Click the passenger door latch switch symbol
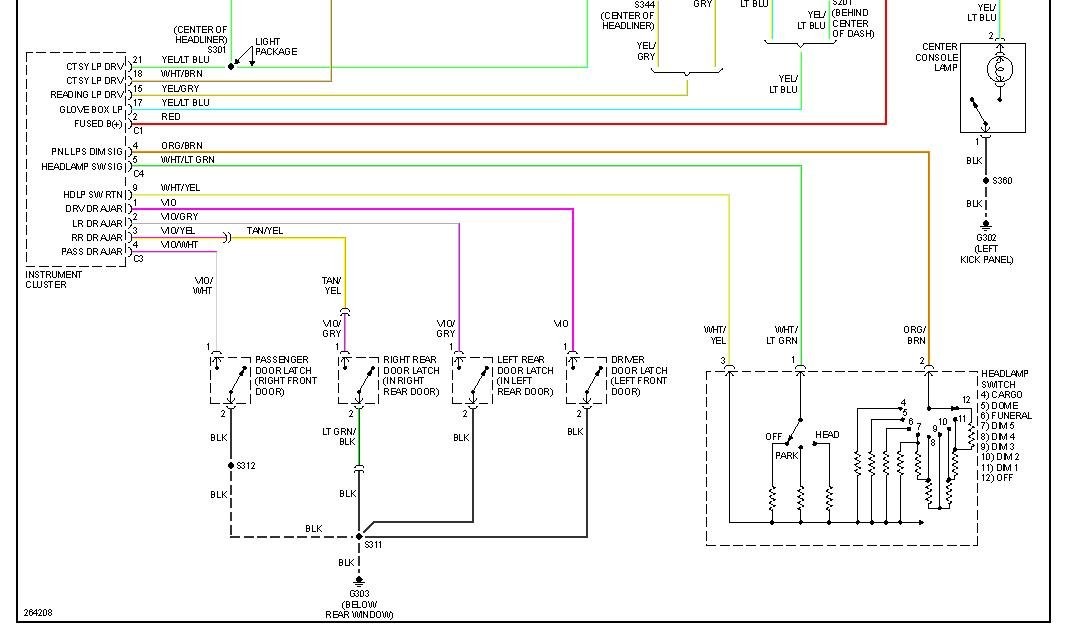 pyautogui.click(x=230, y=380)
